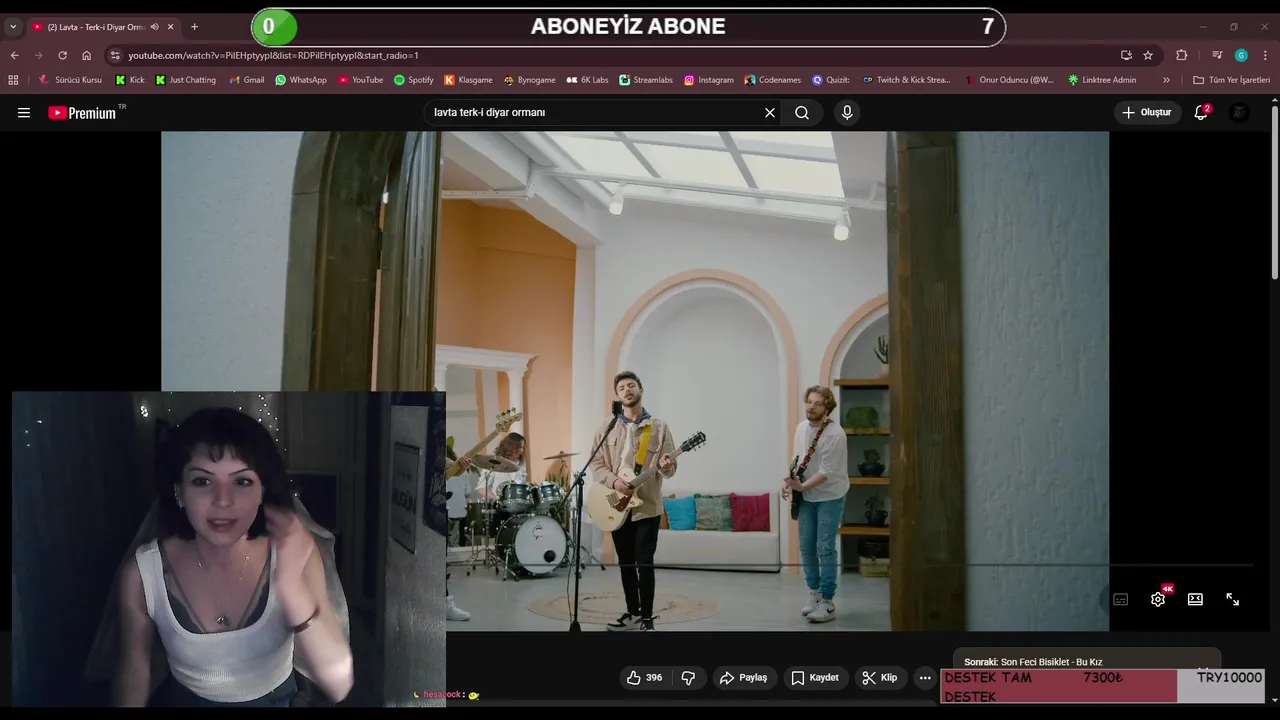Open the YouTube bookmark
Viewport: 1280px width, 720px height.
360,80
